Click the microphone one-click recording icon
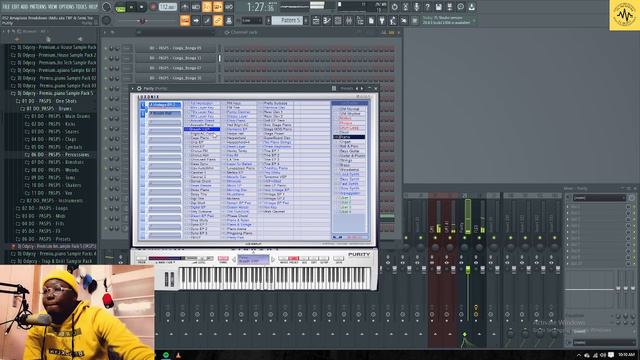640x360 pixels. click(416, 7)
